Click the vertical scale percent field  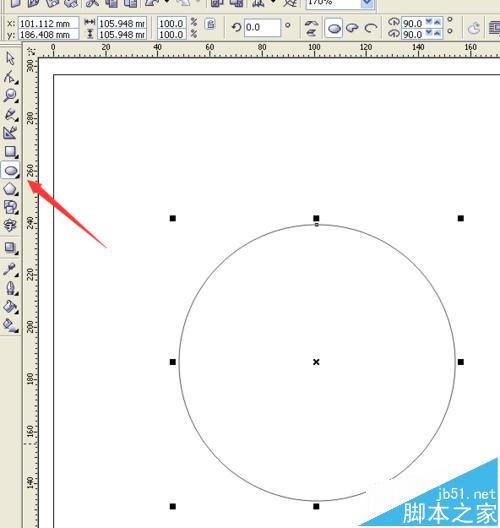tap(171, 34)
